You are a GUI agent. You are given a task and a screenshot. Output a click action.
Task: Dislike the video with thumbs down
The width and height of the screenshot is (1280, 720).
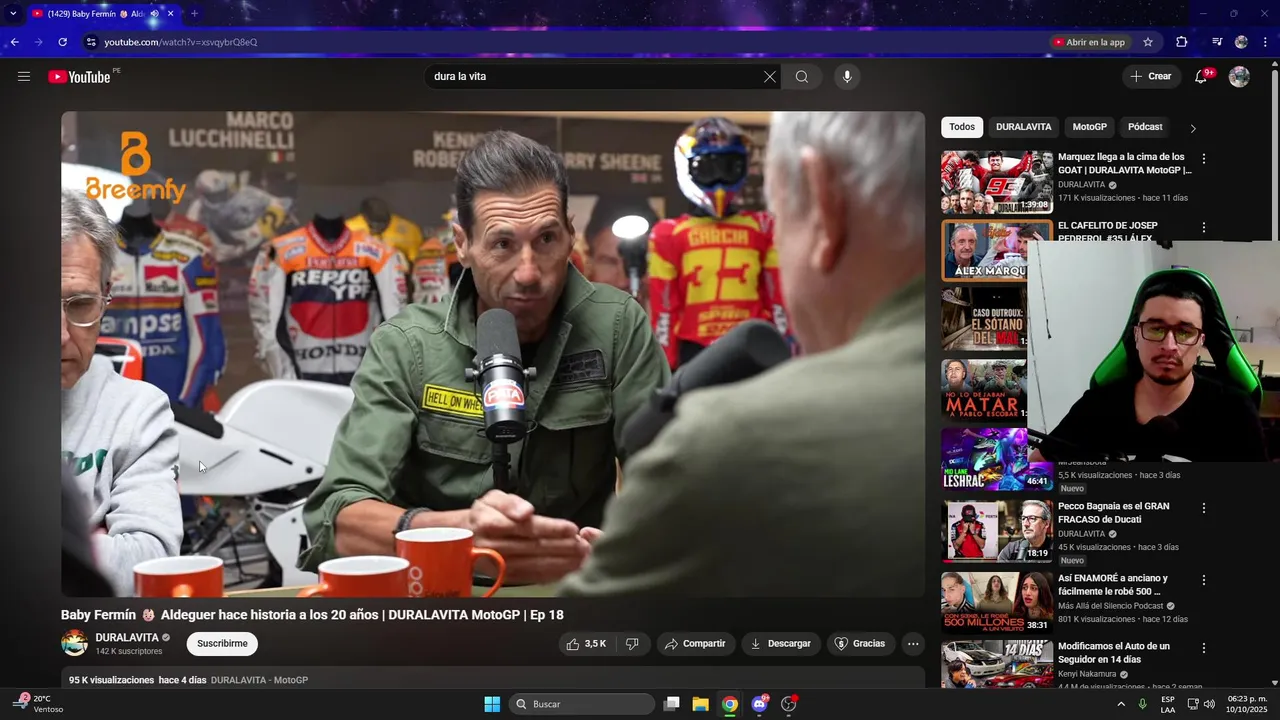click(632, 644)
